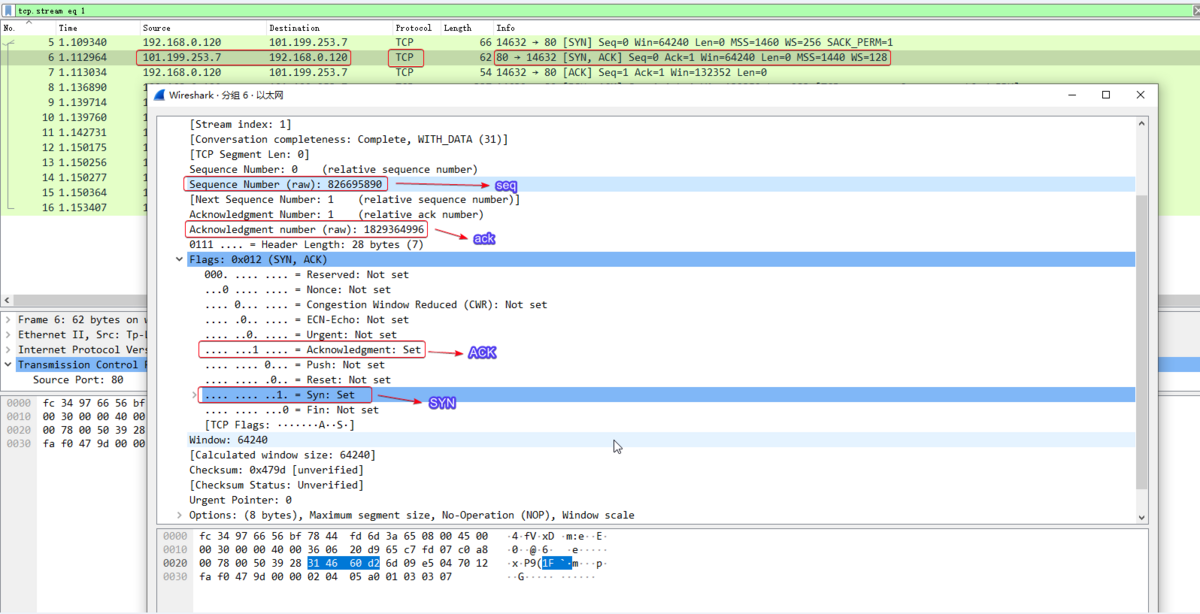Viewport: 1200px width, 614px height.
Task: Select packet 9 at time 1.139714
Action: click(x=76, y=103)
